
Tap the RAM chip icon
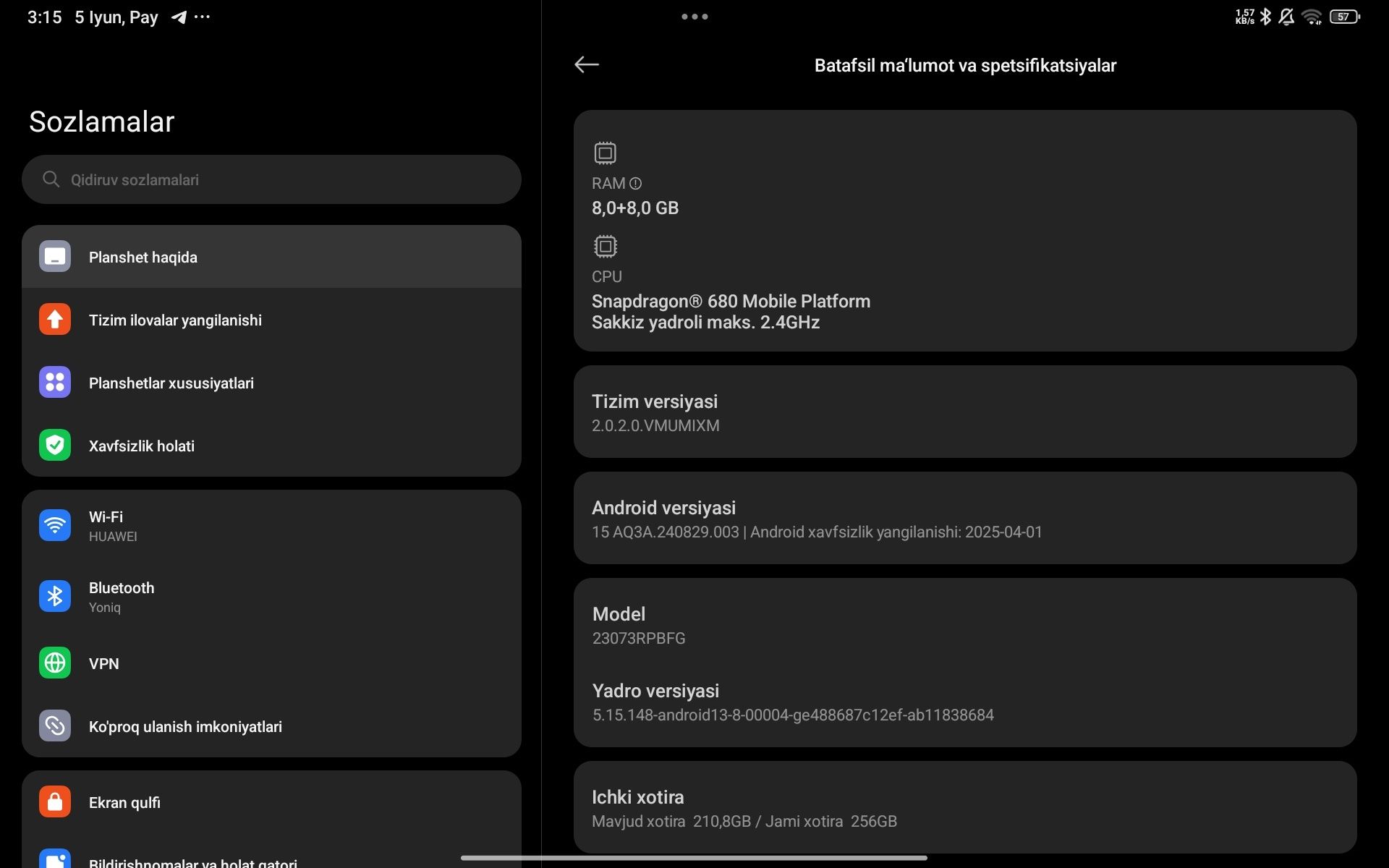click(x=605, y=153)
